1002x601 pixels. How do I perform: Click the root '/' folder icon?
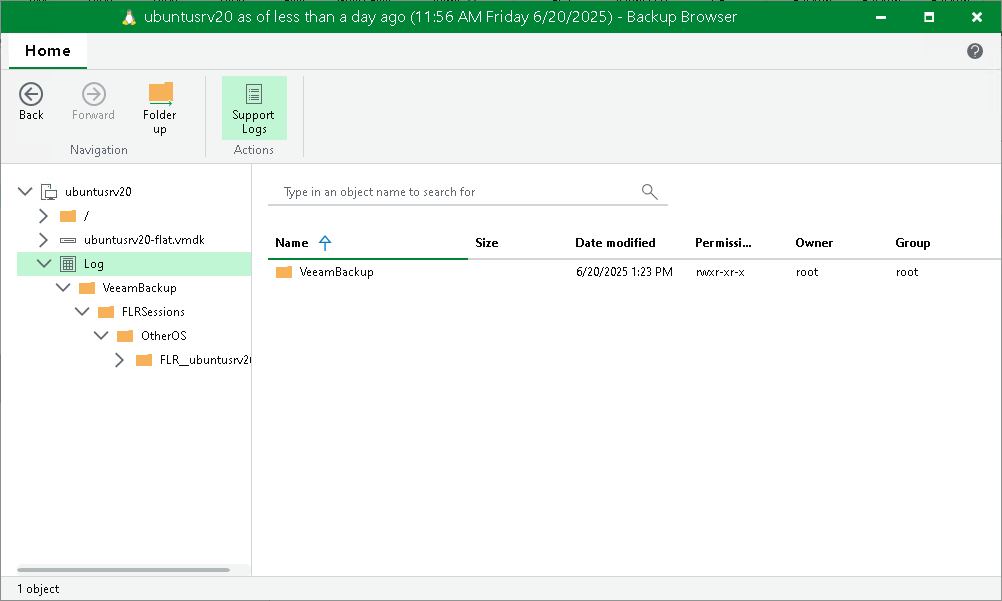point(68,216)
